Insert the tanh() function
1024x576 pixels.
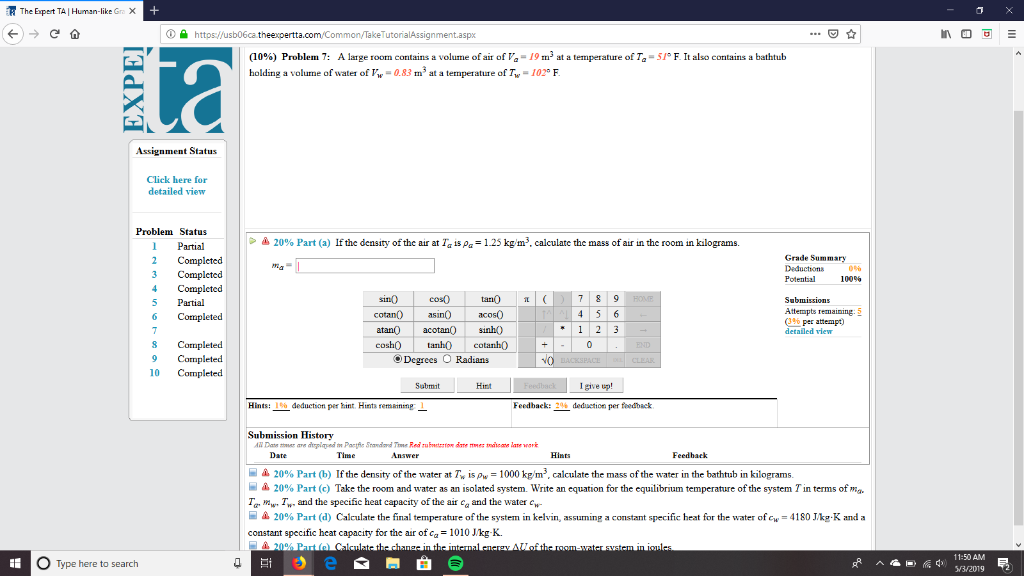[440, 344]
